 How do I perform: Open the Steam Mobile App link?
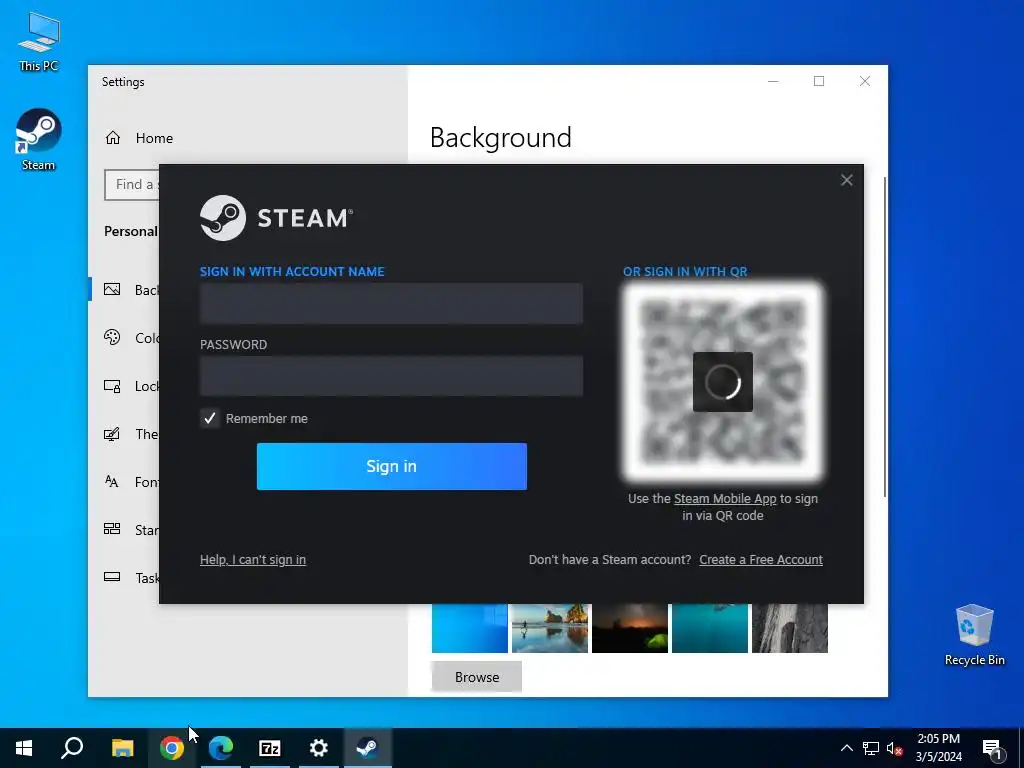[x=725, y=499]
